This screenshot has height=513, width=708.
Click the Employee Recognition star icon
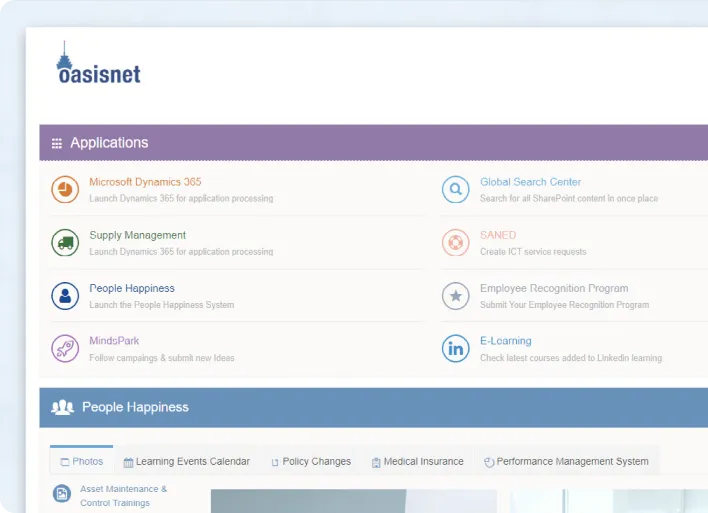tap(456, 296)
